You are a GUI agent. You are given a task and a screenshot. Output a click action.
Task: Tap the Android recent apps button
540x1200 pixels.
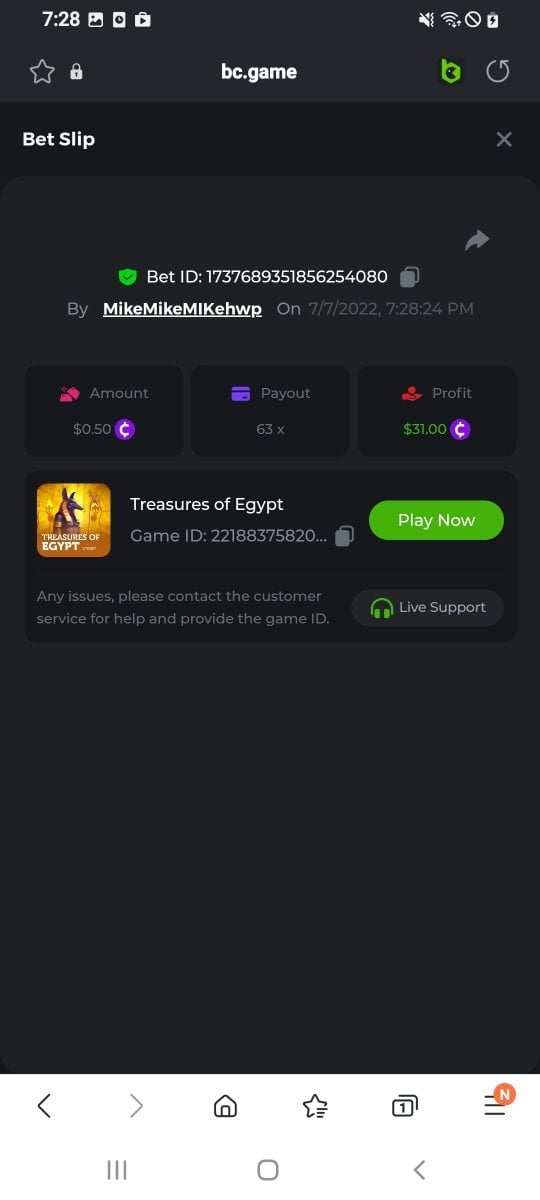click(117, 1170)
